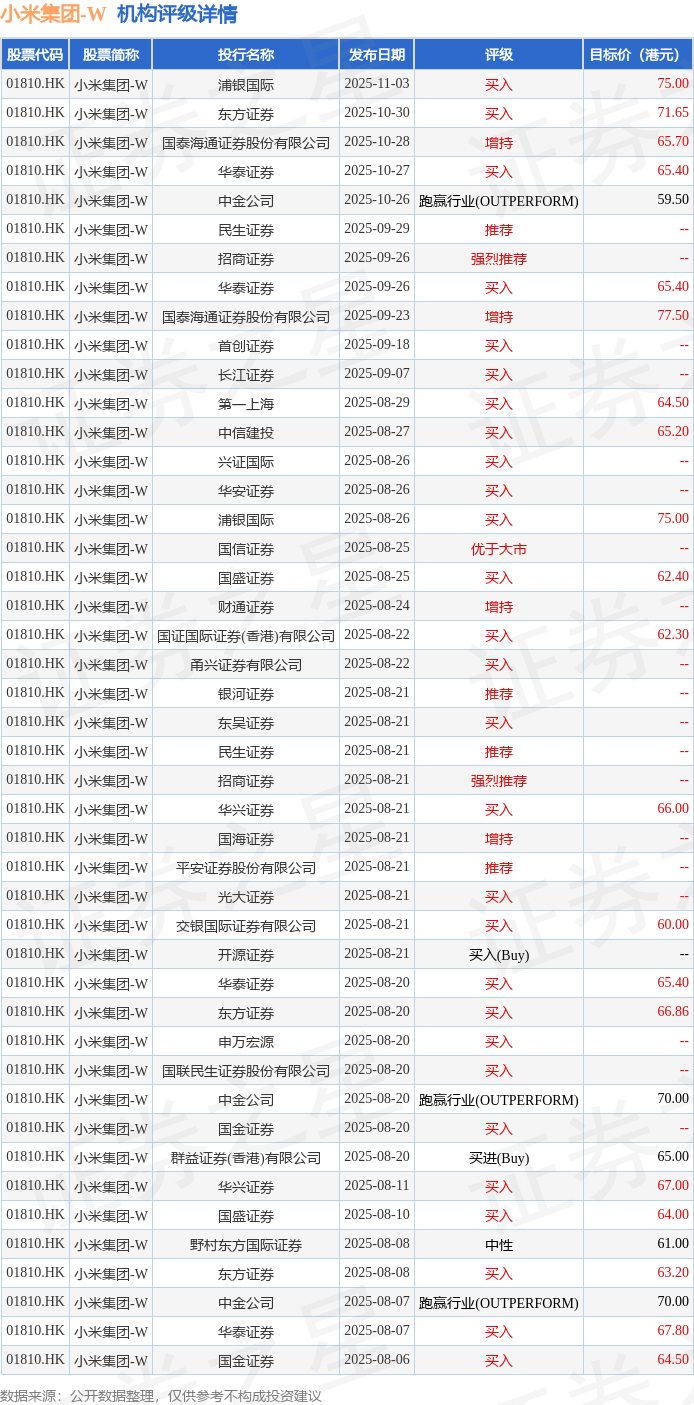Select the 国证国际证券(香港)有限公司 cell

click(246, 636)
